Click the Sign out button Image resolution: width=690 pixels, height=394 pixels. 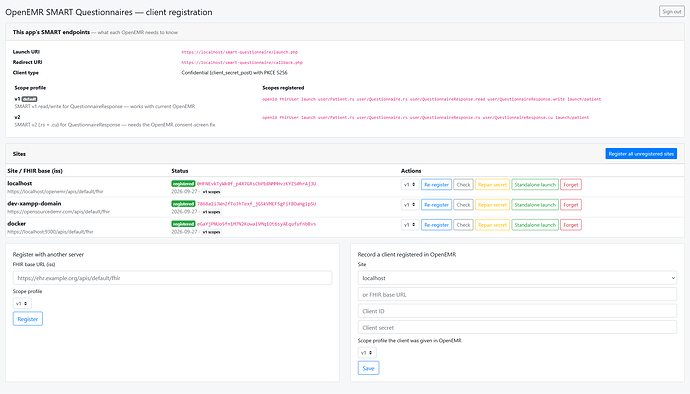(x=672, y=11)
